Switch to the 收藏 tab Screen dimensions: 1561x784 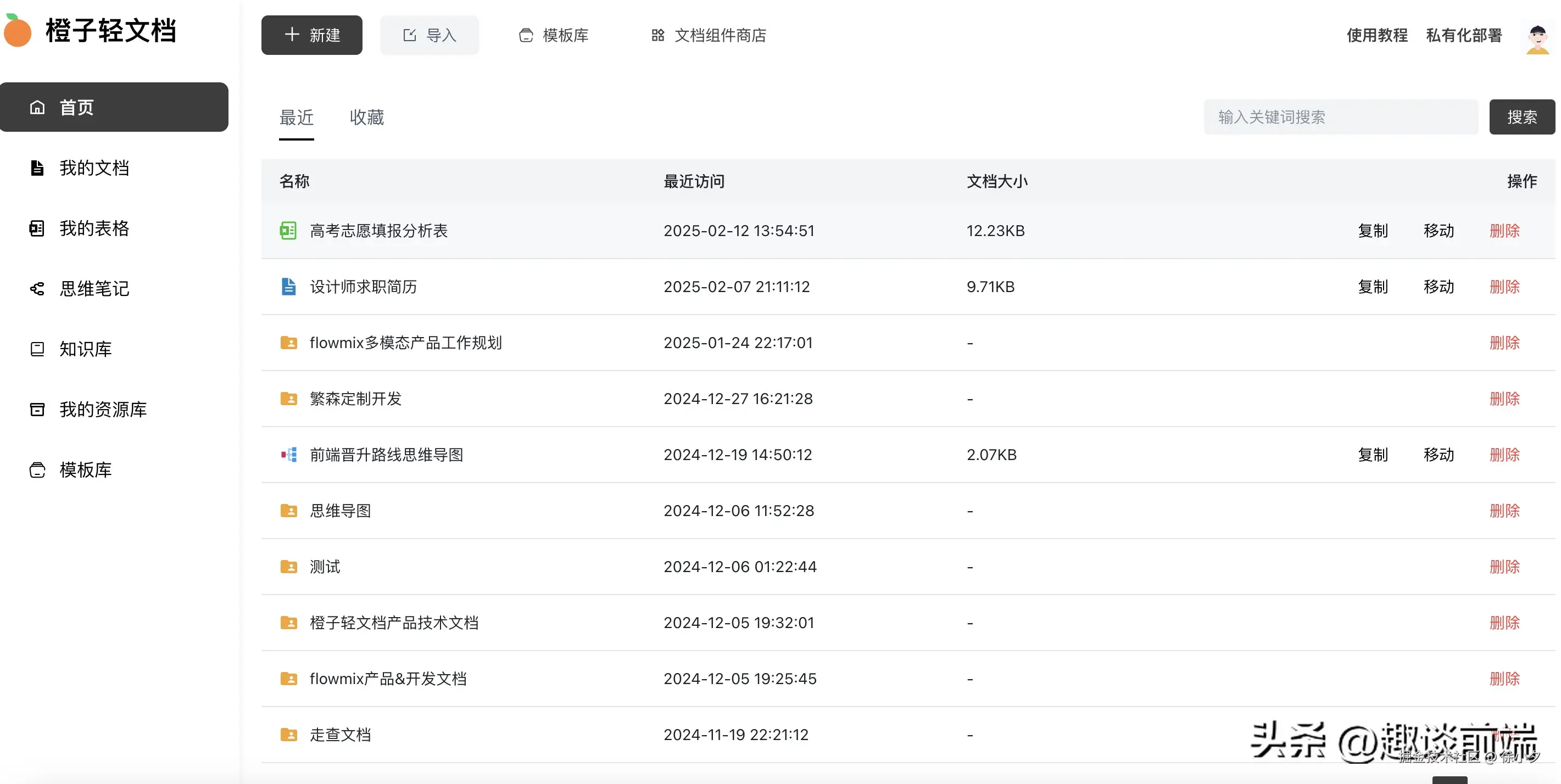coord(366,117)
